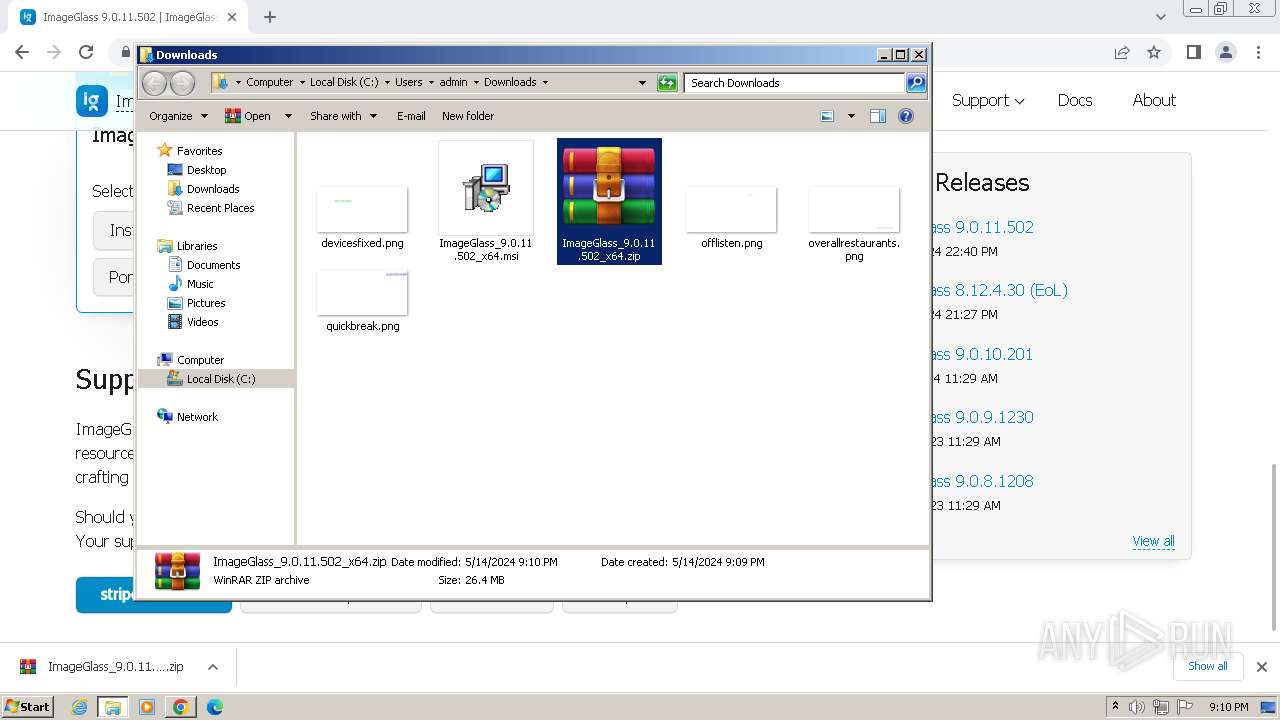Open 8.12.4.30 (EoL) release link

point(1000,290)
